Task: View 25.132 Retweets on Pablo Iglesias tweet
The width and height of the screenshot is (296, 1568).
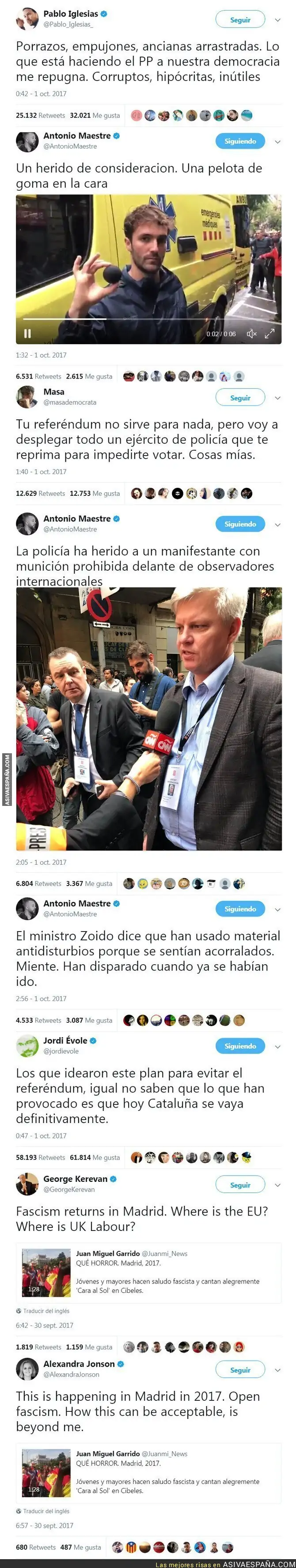Action: pos(40,115)
